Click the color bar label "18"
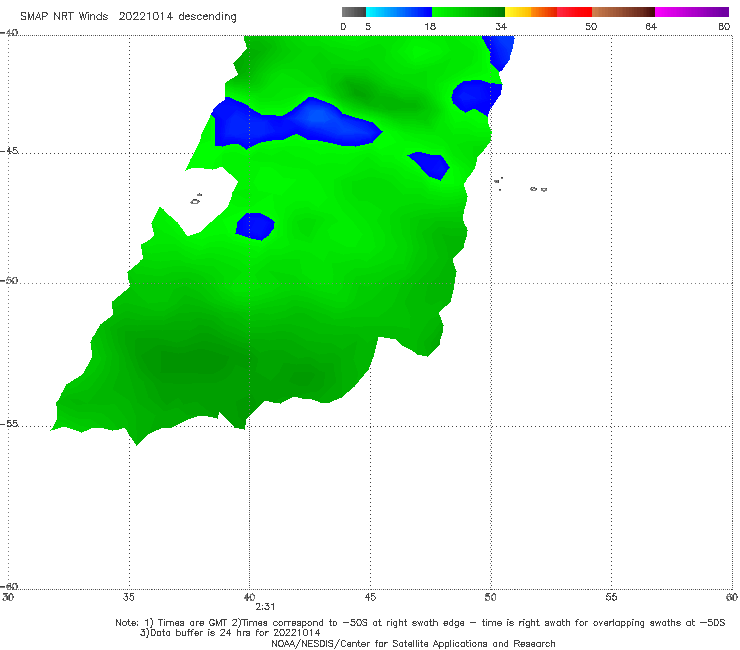 (430, 26)
